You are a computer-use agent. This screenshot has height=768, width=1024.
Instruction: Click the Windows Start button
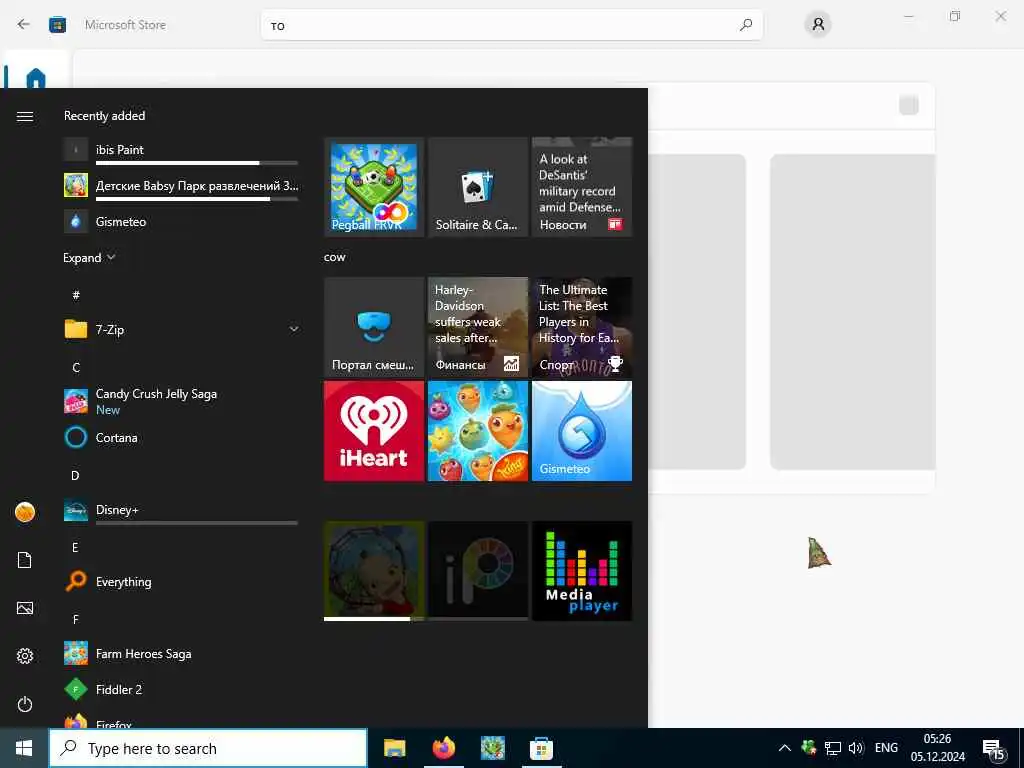24,748
